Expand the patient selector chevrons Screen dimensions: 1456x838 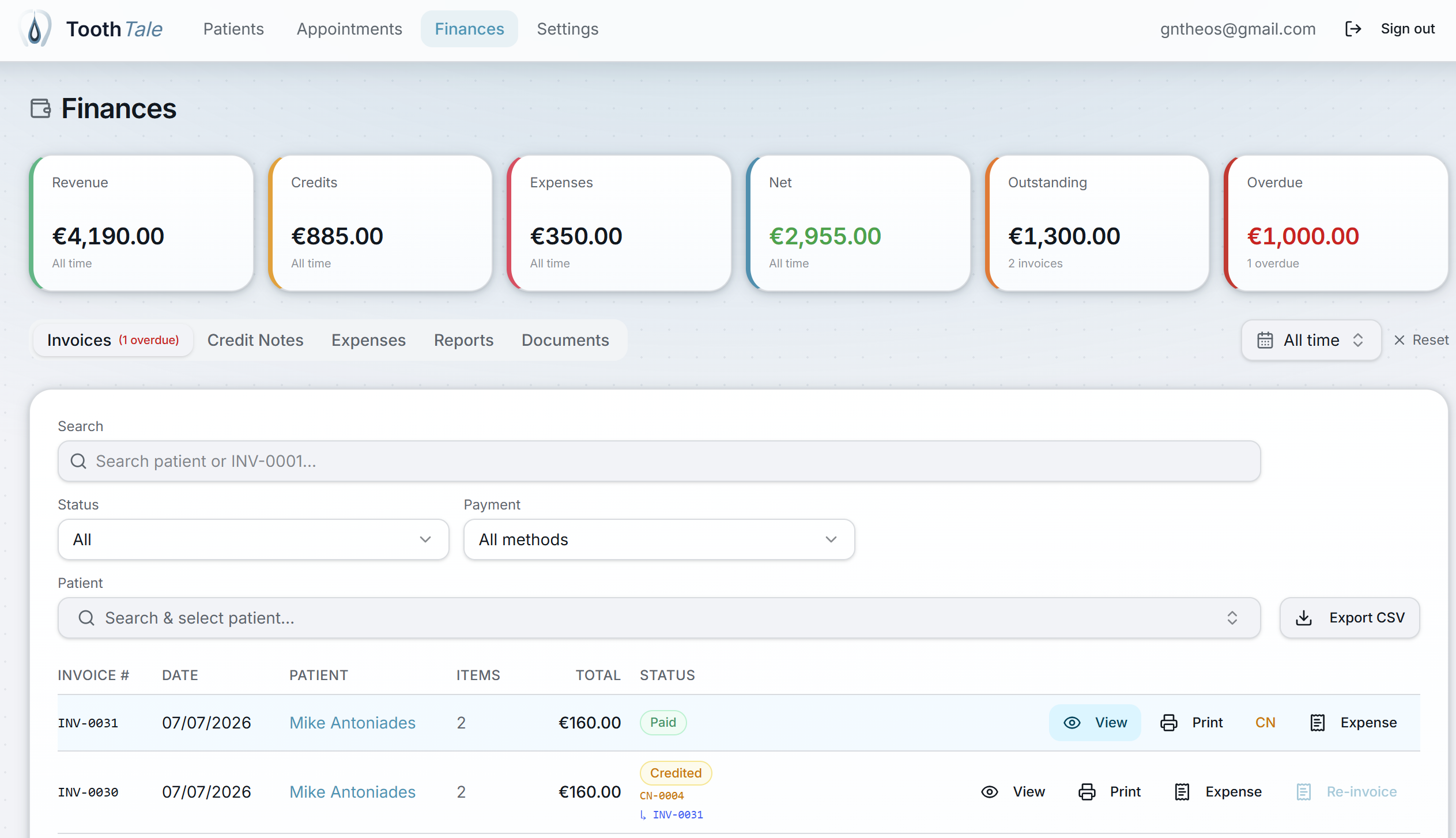[1232, 618]
